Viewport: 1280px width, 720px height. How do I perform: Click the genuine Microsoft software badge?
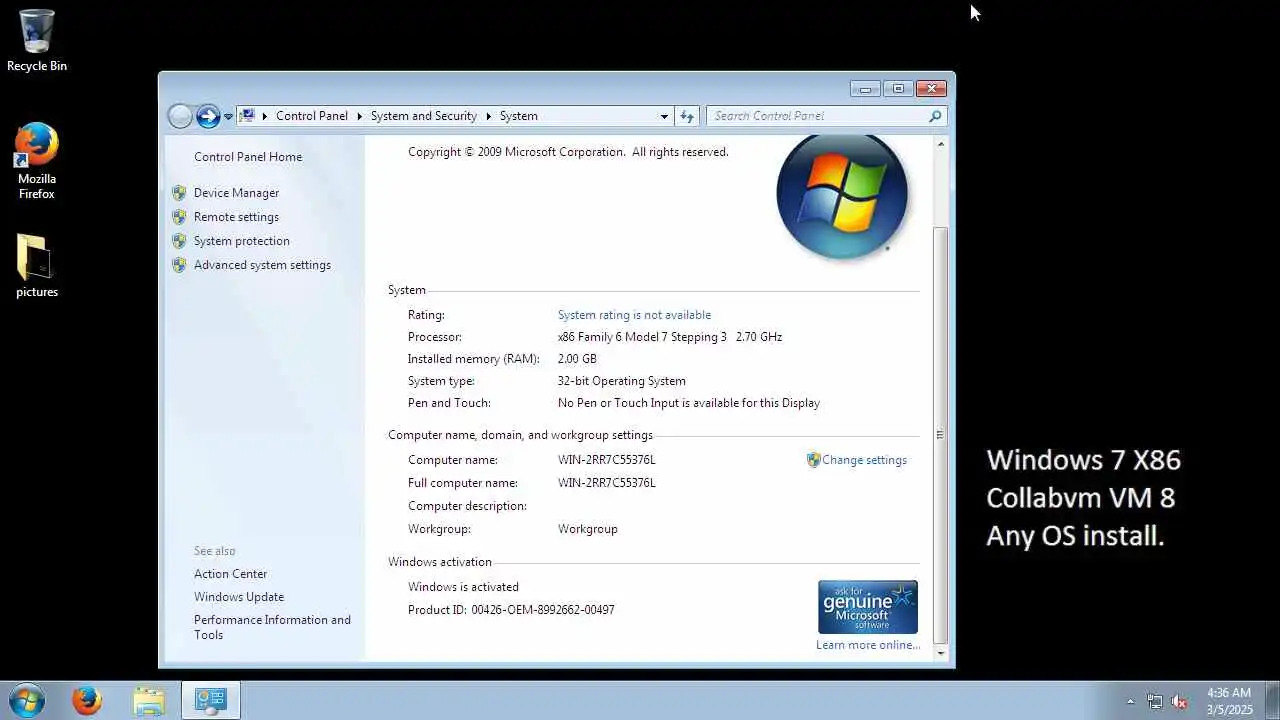[x=867, y=607]
